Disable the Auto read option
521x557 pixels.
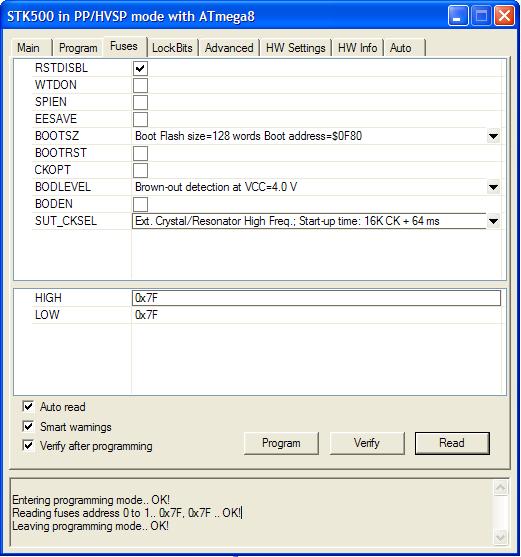pos(28,406)
